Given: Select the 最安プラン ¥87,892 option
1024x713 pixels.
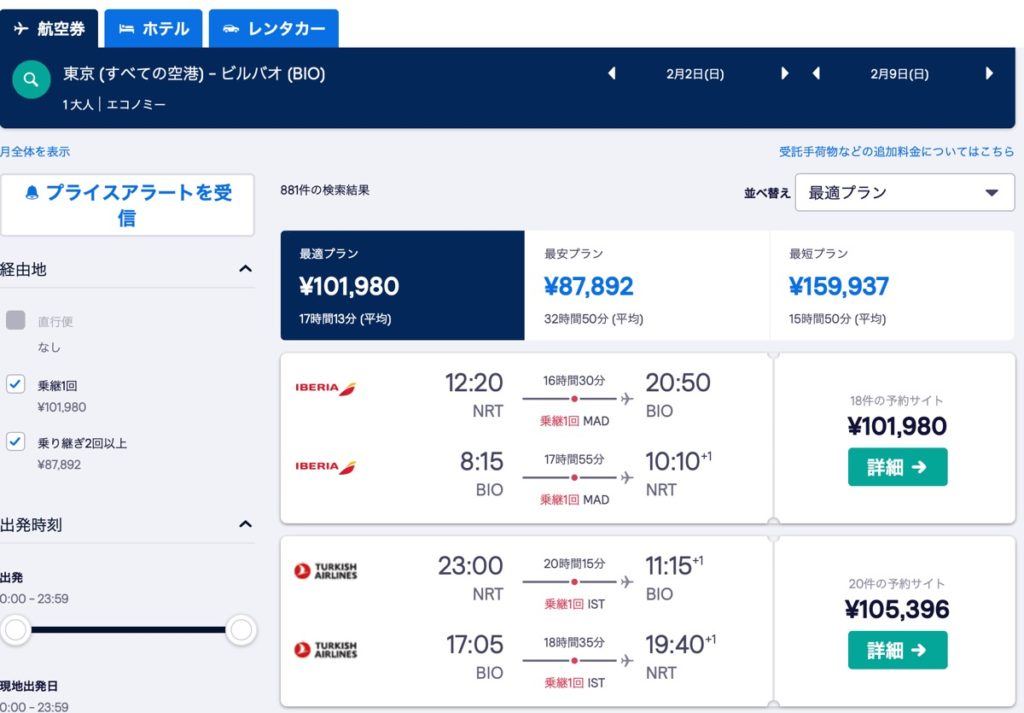Looking at the screenshot, I should 647,285.
